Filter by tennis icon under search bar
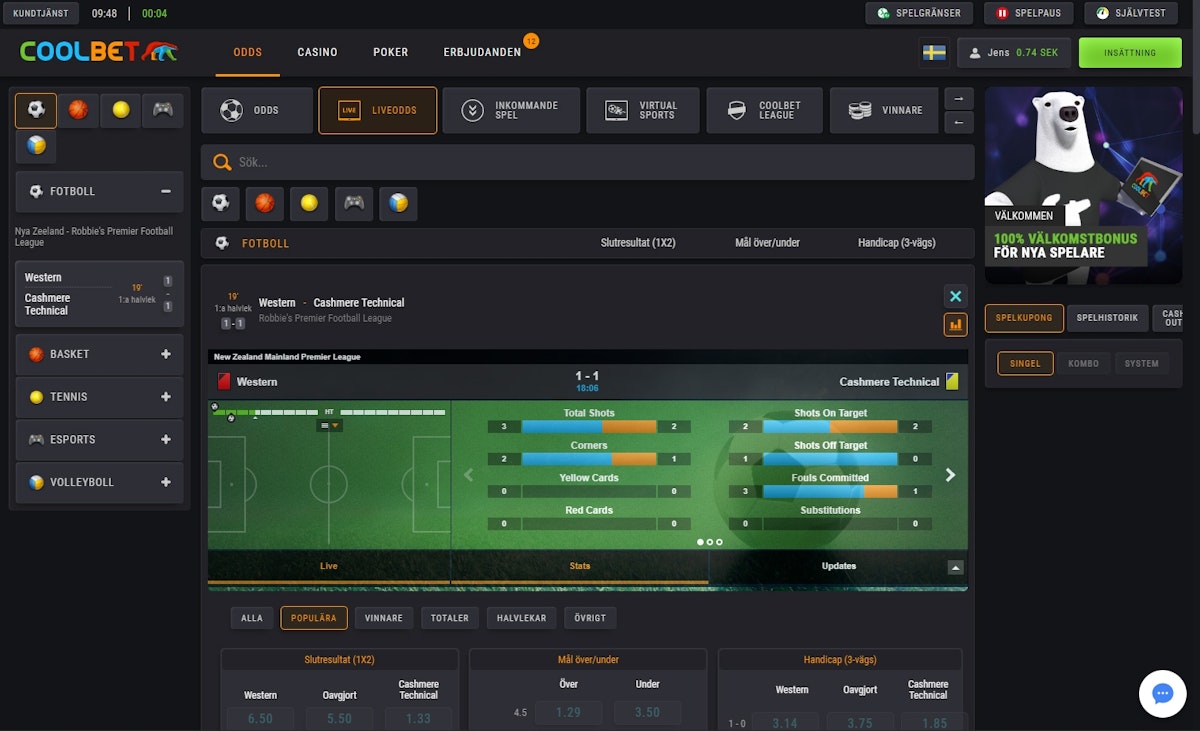Viewport: 1200px width, 731px height. [x=309, y=203]
